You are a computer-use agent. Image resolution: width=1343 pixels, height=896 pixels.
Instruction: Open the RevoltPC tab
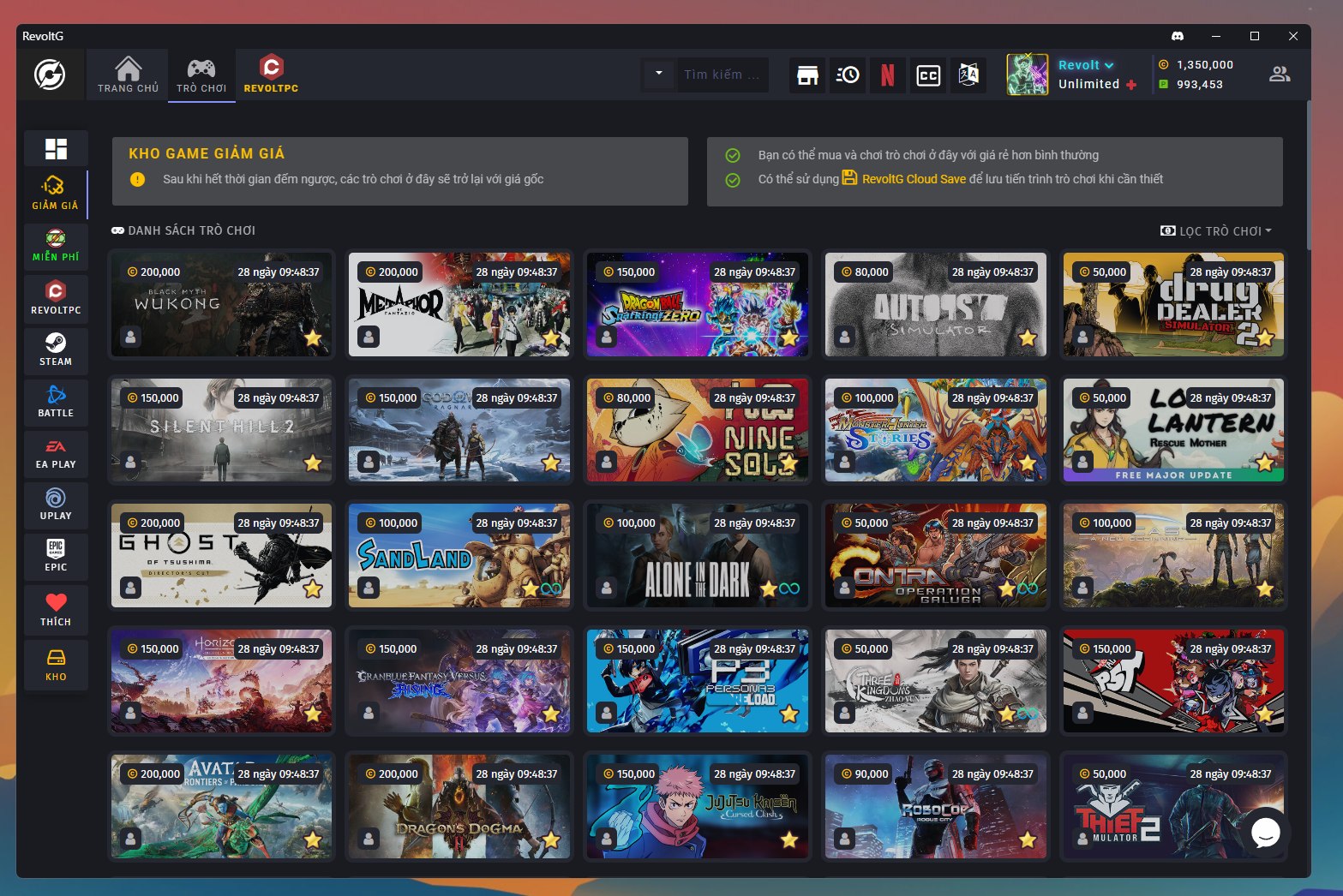[271, 75]
